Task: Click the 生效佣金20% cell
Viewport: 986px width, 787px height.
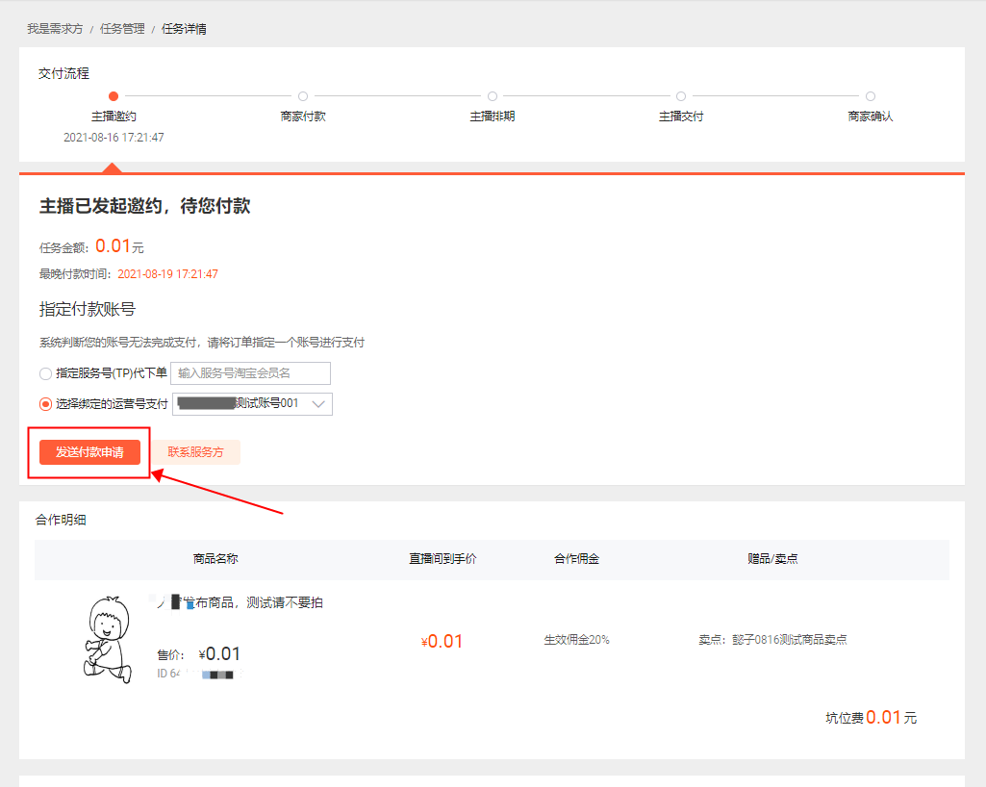Action: click(x=577, y=640)
